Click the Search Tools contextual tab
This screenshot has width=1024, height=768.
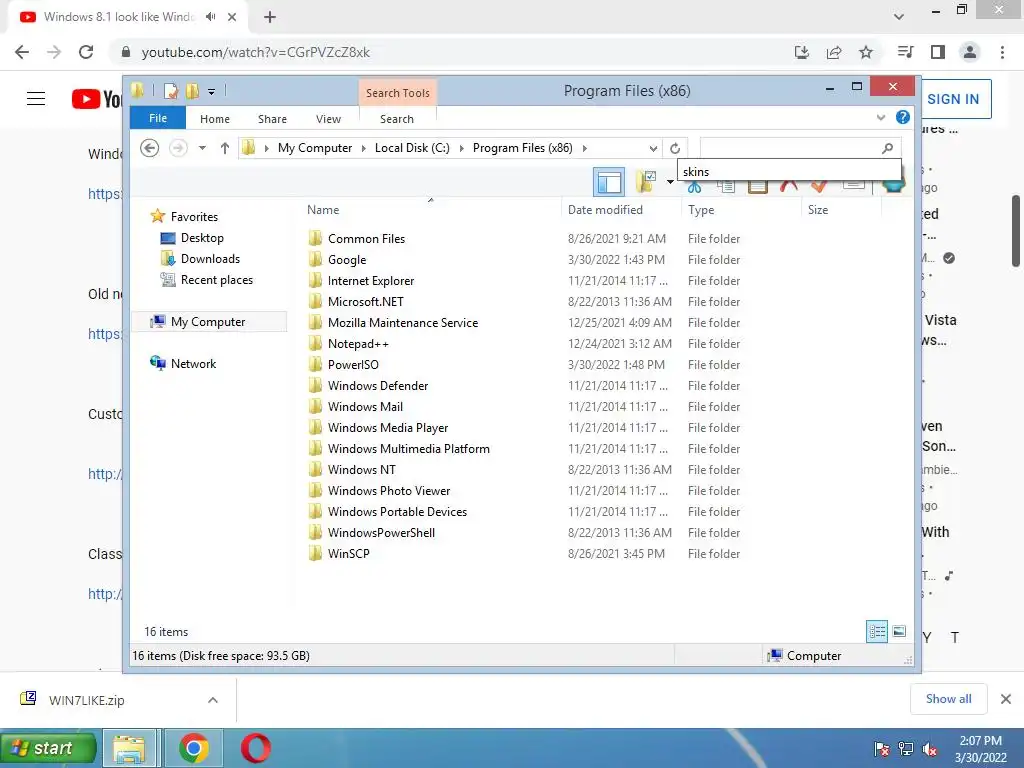[x=398, y=93]
